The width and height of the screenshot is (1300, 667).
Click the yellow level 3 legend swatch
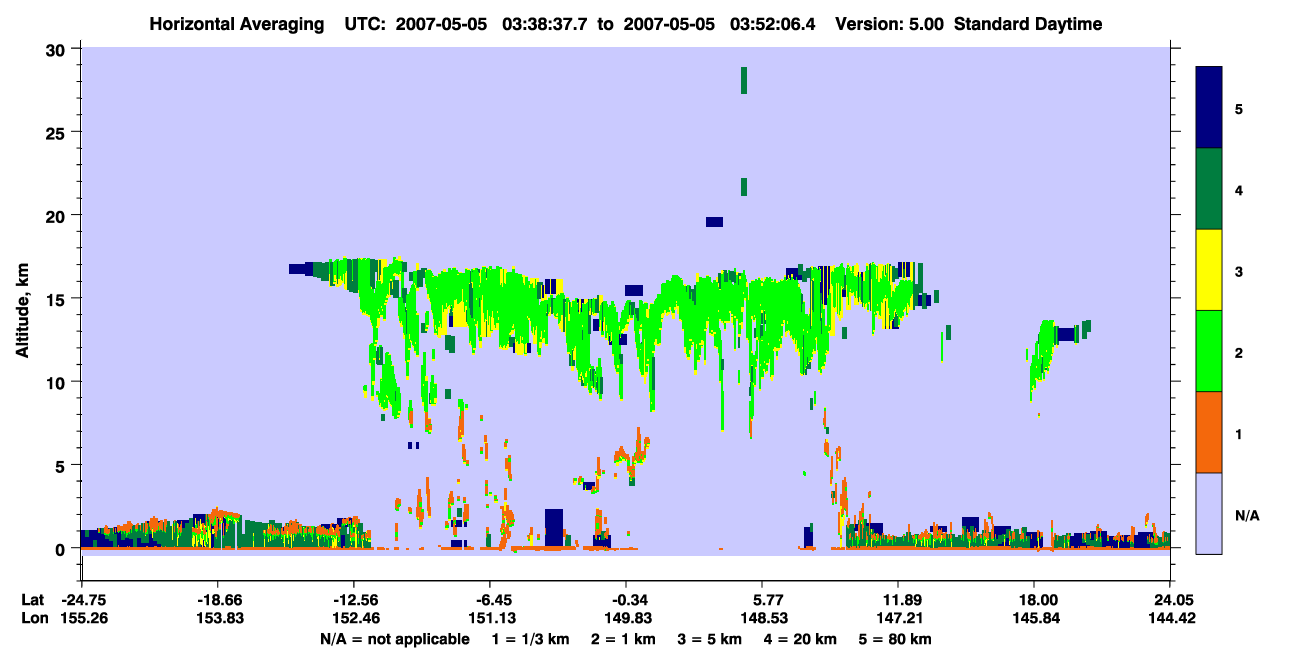1209,270
